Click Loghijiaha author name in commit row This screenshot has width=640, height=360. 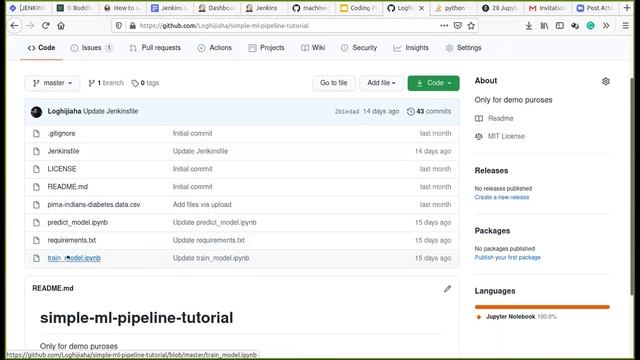pyautogui.click(x=64, y=111)
